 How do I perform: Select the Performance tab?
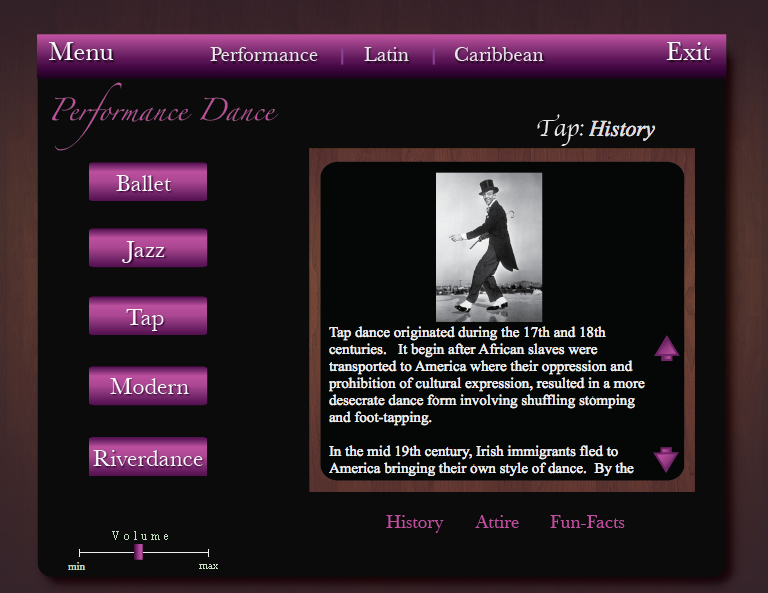coord(264,54)
